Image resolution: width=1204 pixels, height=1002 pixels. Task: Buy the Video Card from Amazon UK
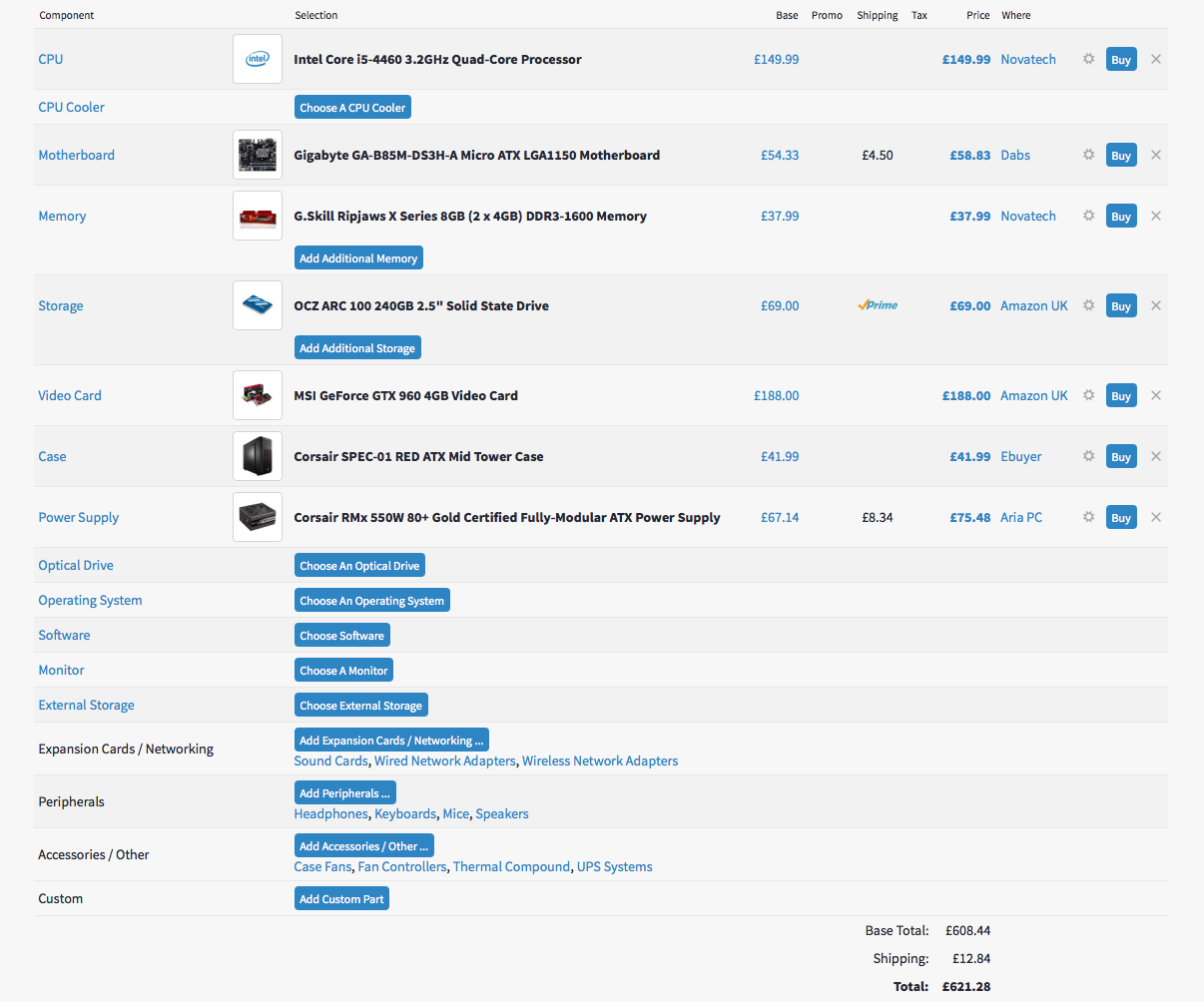1121,396
